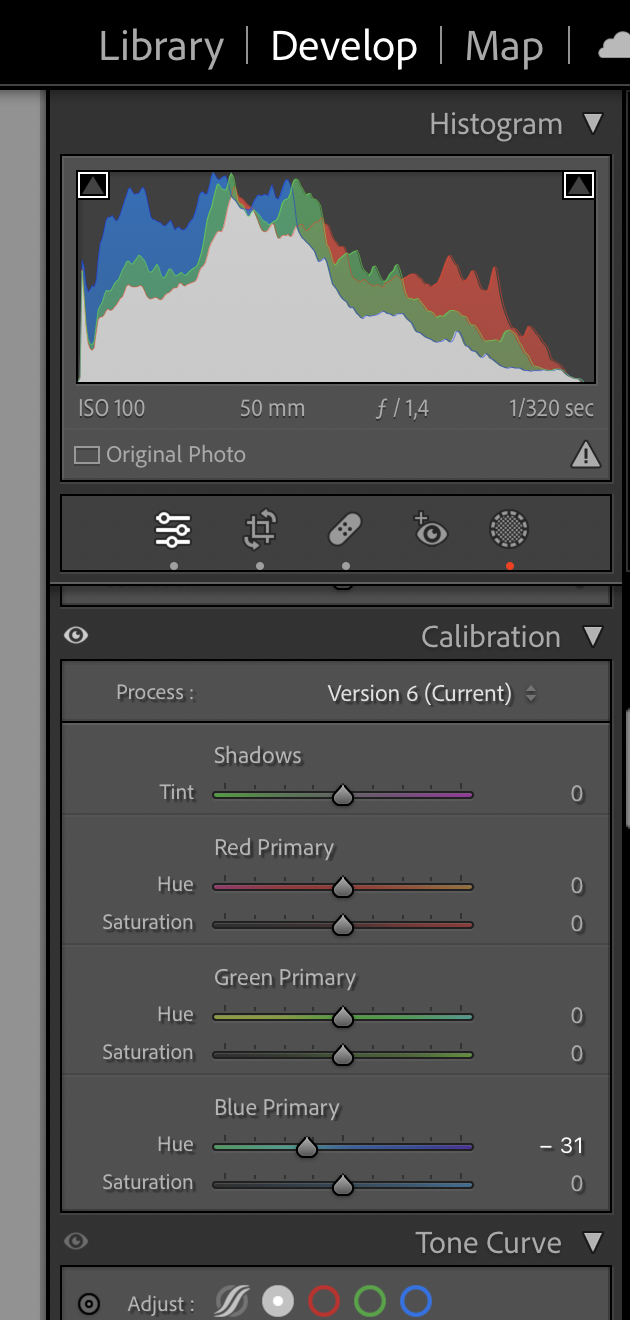Image resolution: width=630 pixels, height=1320 pixels.
Task: Click the Blue Primary Hue slider handle
Action: (307, 1147)
